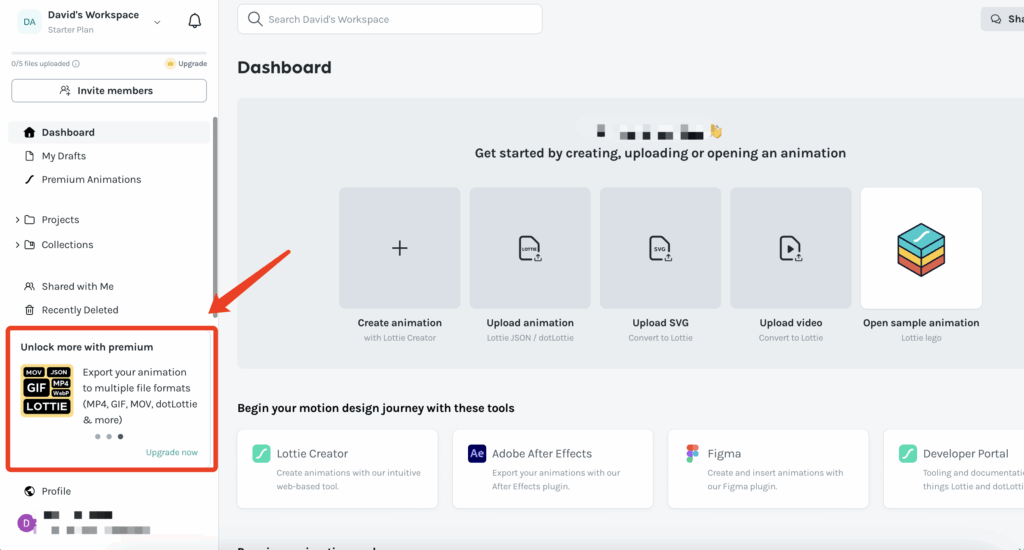This screenshot has width=1024, height=550.
Task: Open the Lottie lego sample animation thumbnail
Action: [921, 248]
